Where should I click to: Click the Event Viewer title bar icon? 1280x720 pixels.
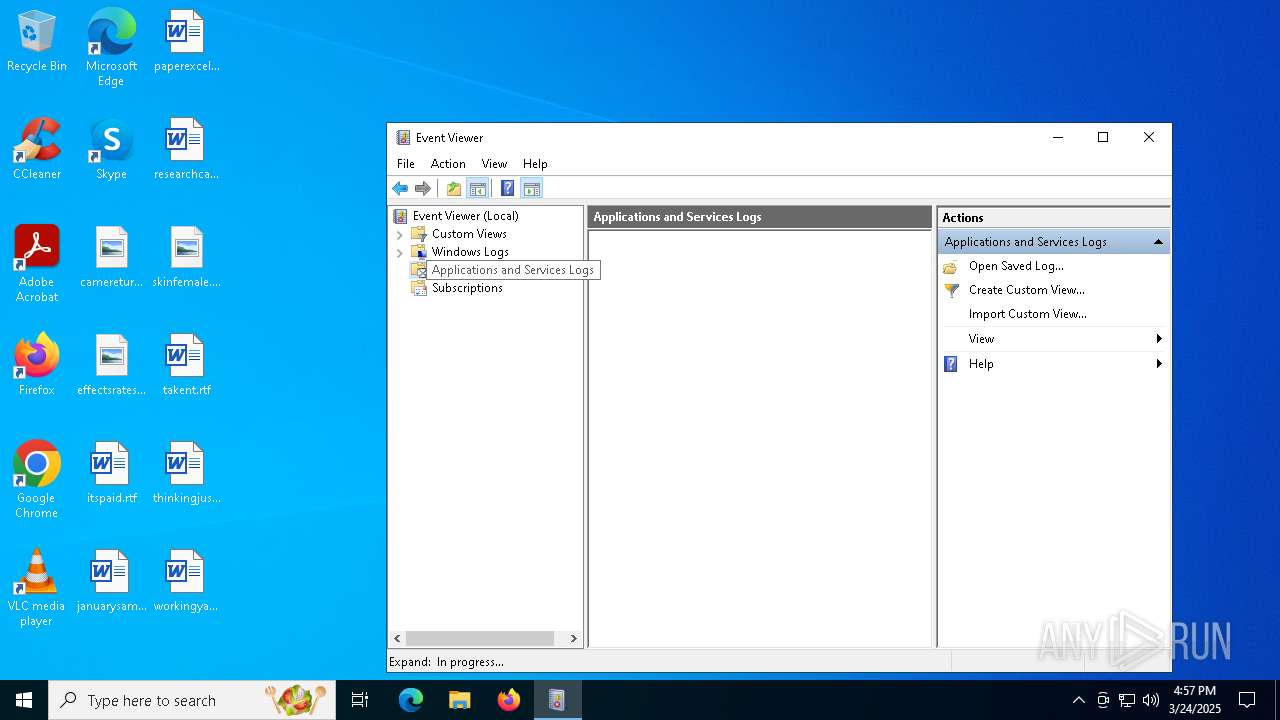[x=403, y=138]
